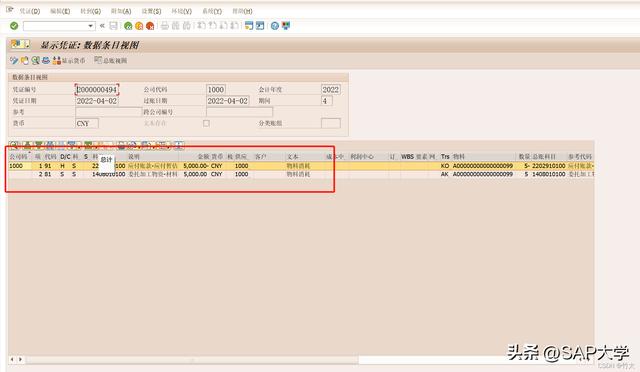Click the Find Next icon
Image resolution: width=640 pixels, height=372 pixels.
pyautogui.click(x=187, y=26)
